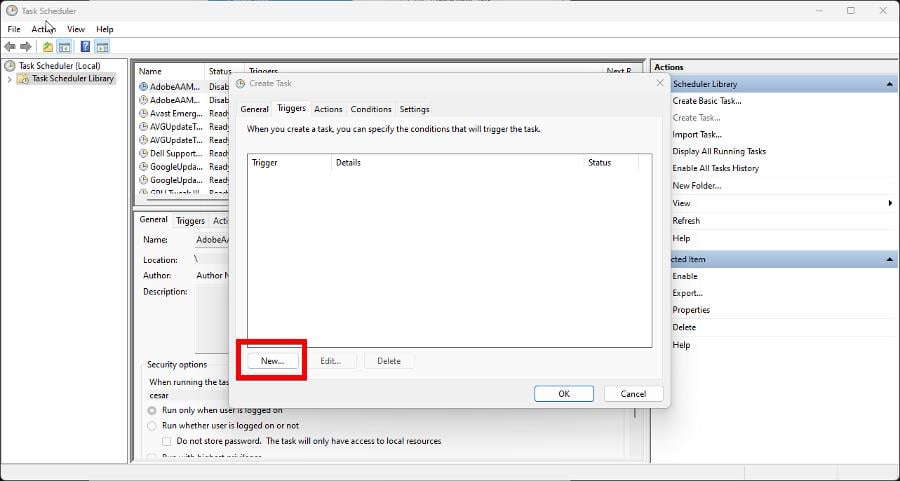900x481 pixels.
Task: Open the Settings tab in Create Task
Action: point(414,109)
